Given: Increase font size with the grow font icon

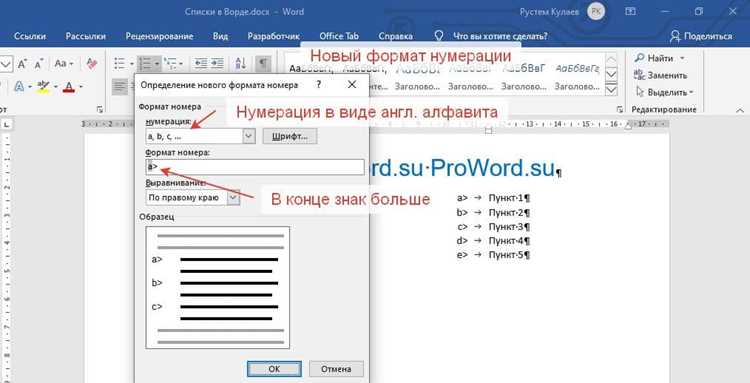Looking at the screenshot, I should [x=22, y=63].
